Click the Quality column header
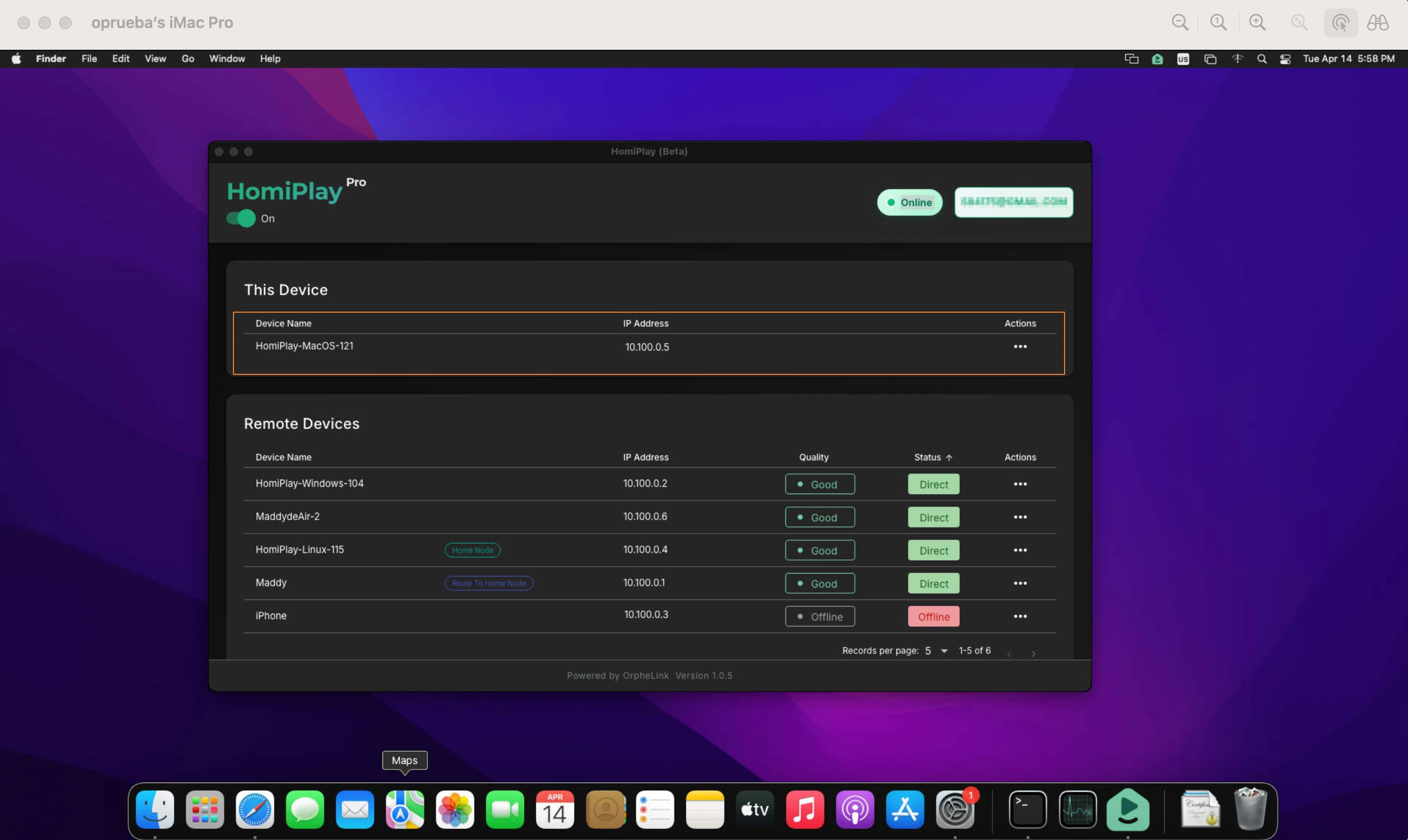 [813, 457]
